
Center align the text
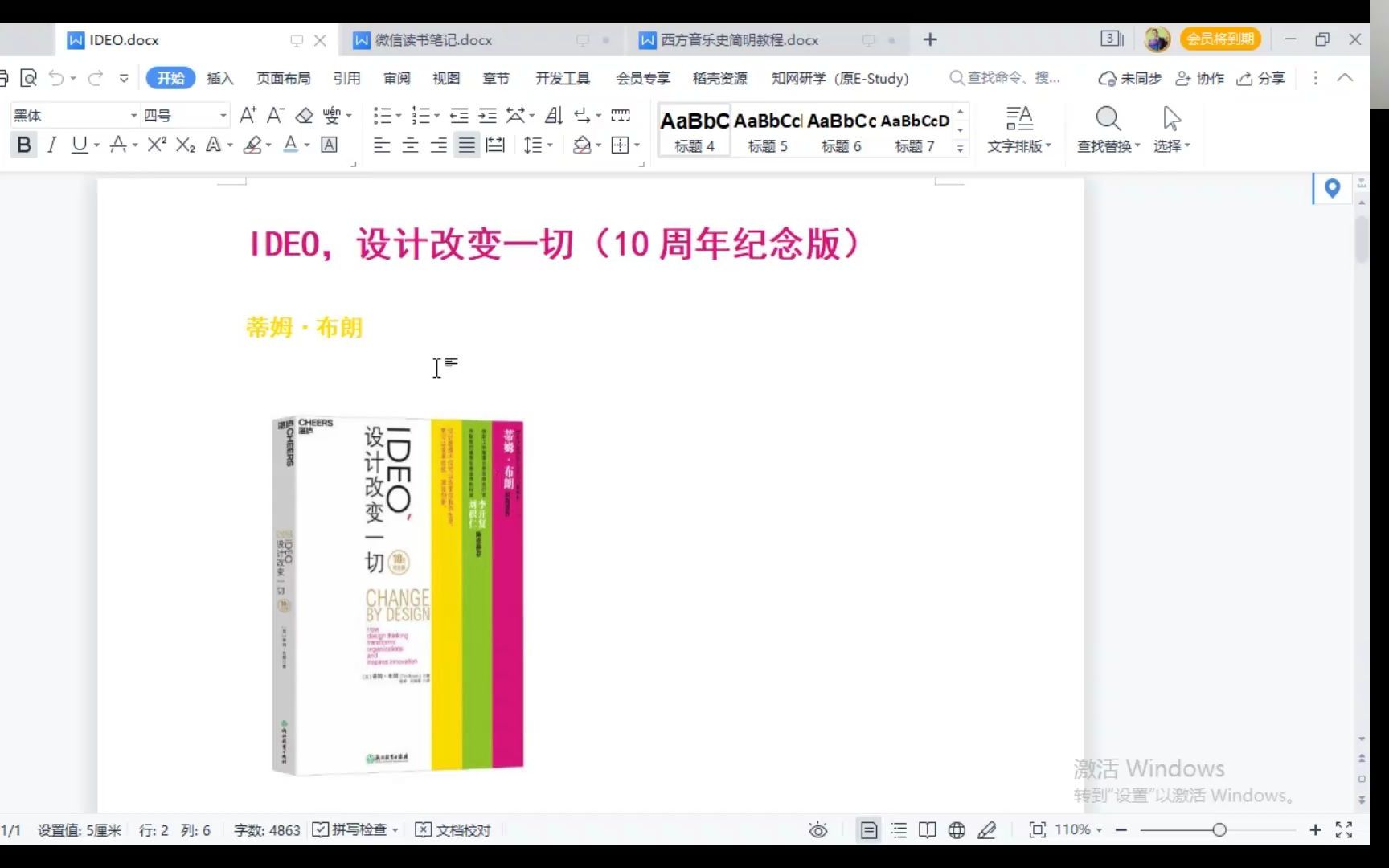pyautogui.click(x=410, y=145)
